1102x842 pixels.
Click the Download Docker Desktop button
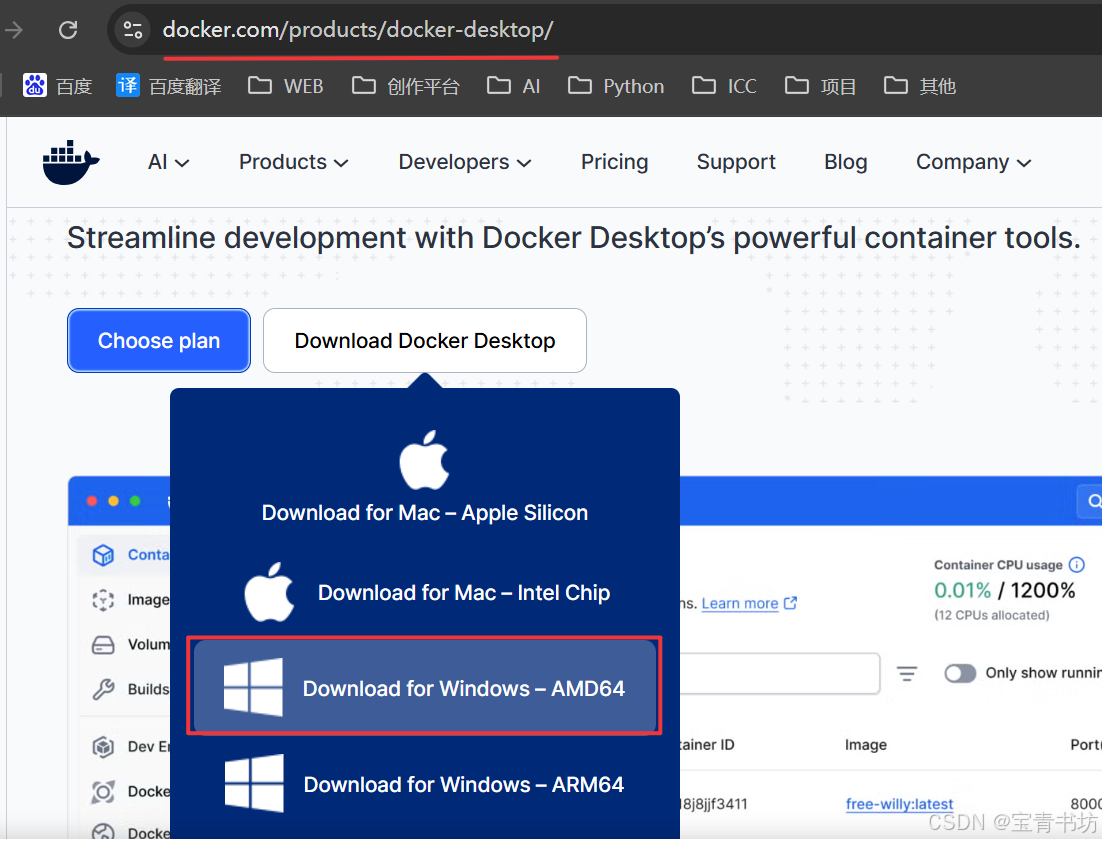click(424, 340)
